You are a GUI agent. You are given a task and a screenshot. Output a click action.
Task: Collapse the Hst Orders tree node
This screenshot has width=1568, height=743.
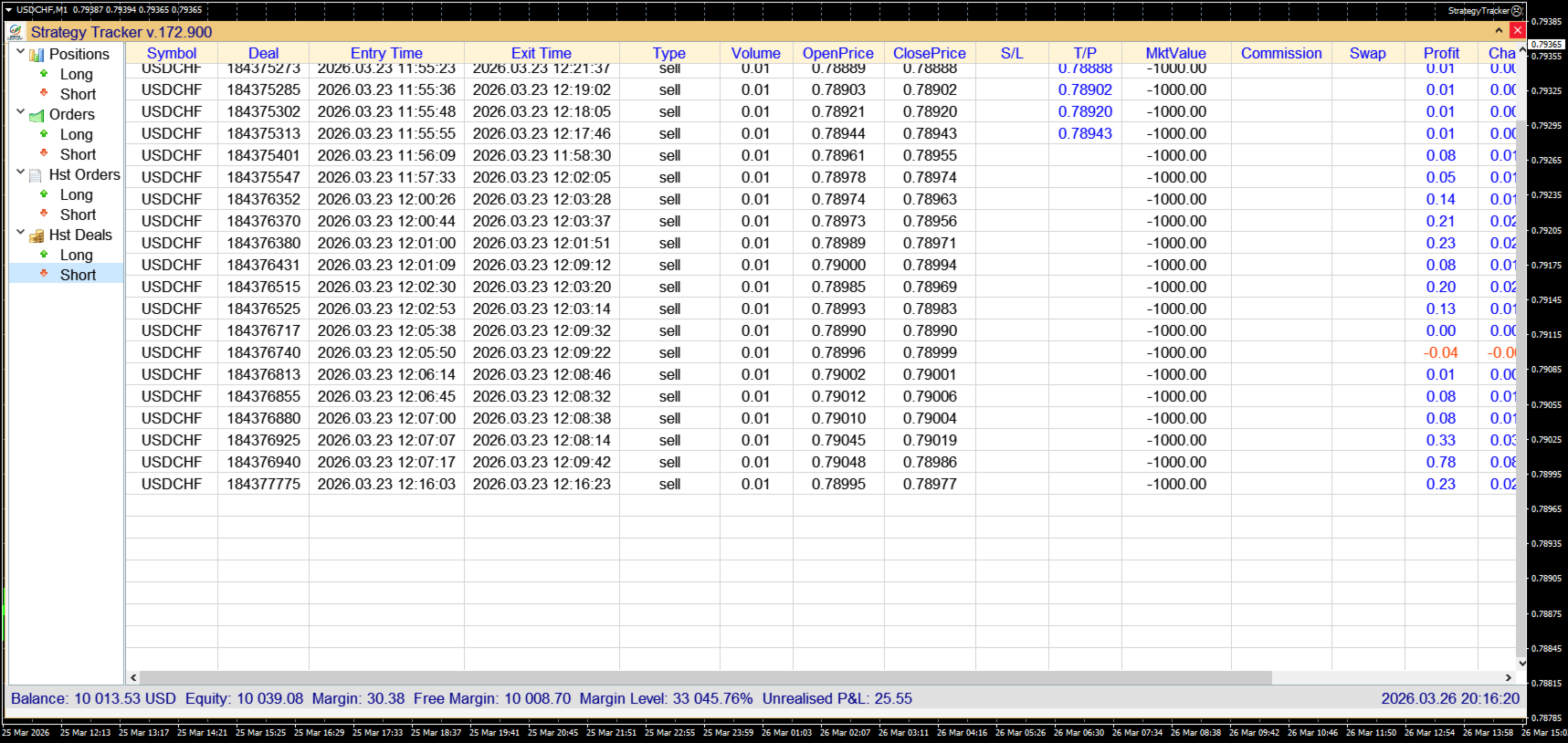(x=20, y=173)
